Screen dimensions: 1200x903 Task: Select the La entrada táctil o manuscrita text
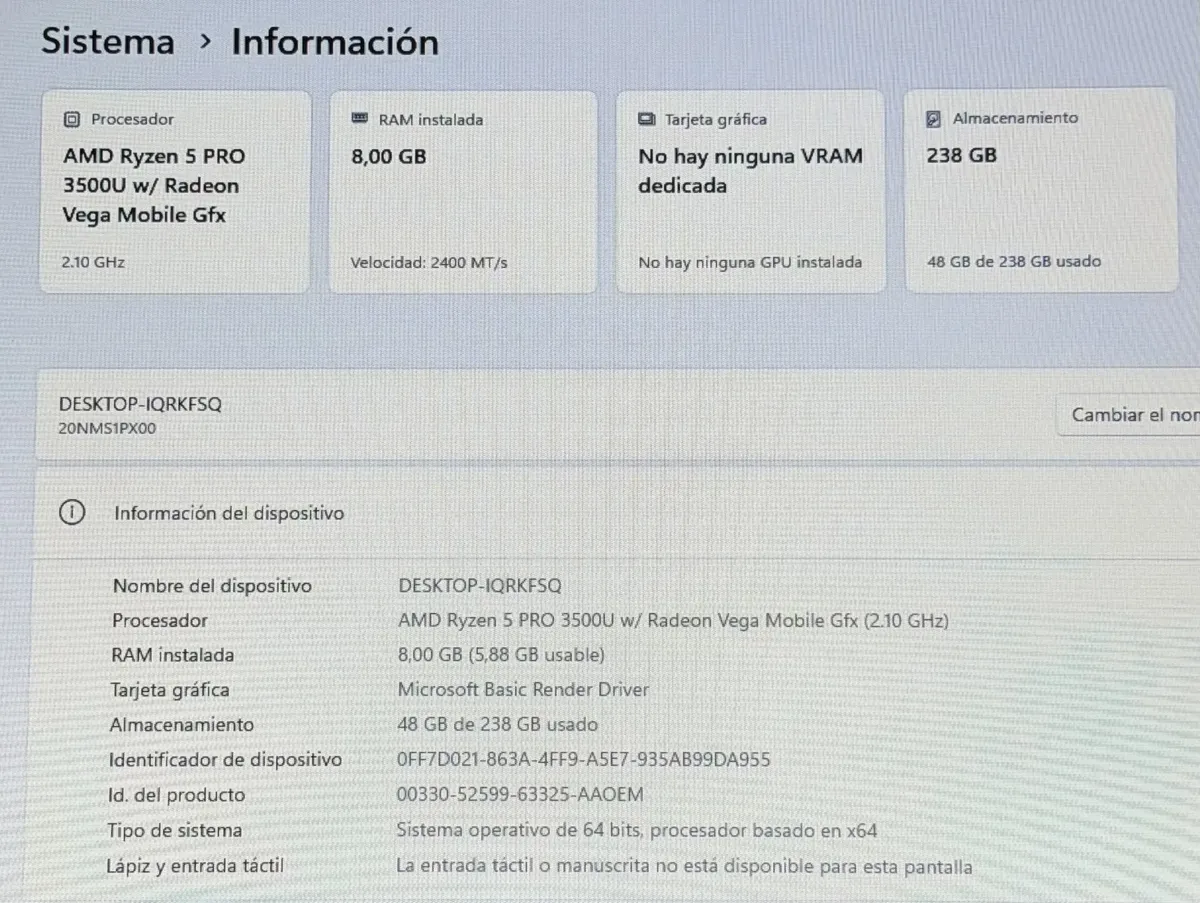[x=684, y=866]
